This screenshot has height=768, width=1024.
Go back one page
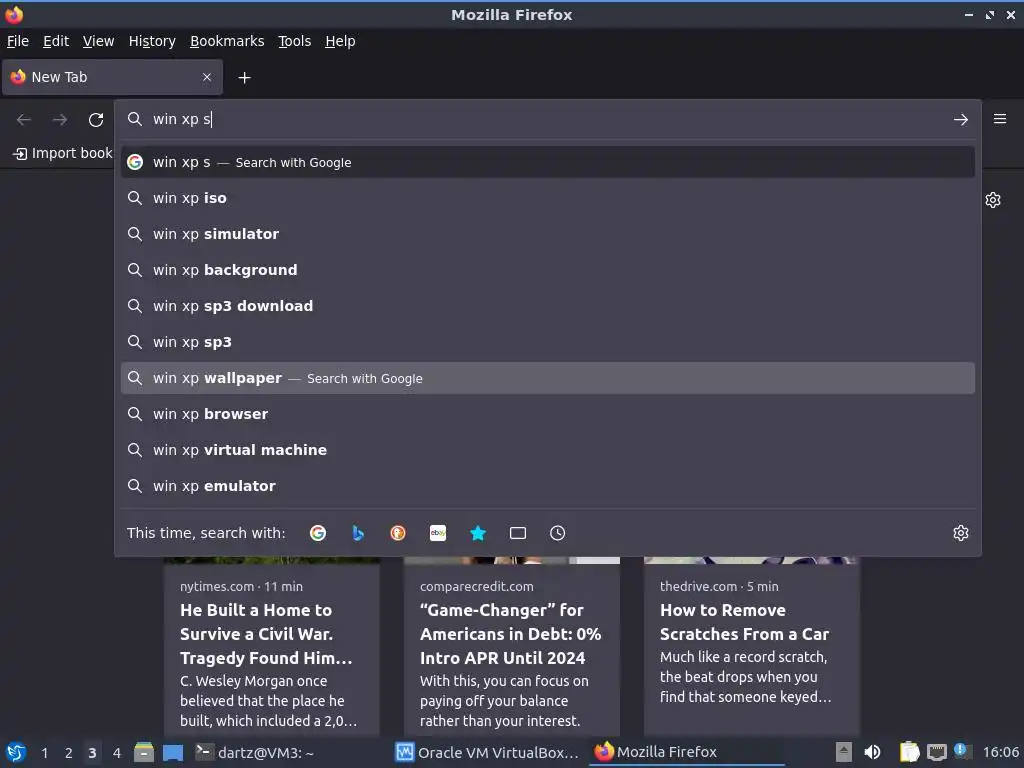pyautogui.click(x=24, y=120)
